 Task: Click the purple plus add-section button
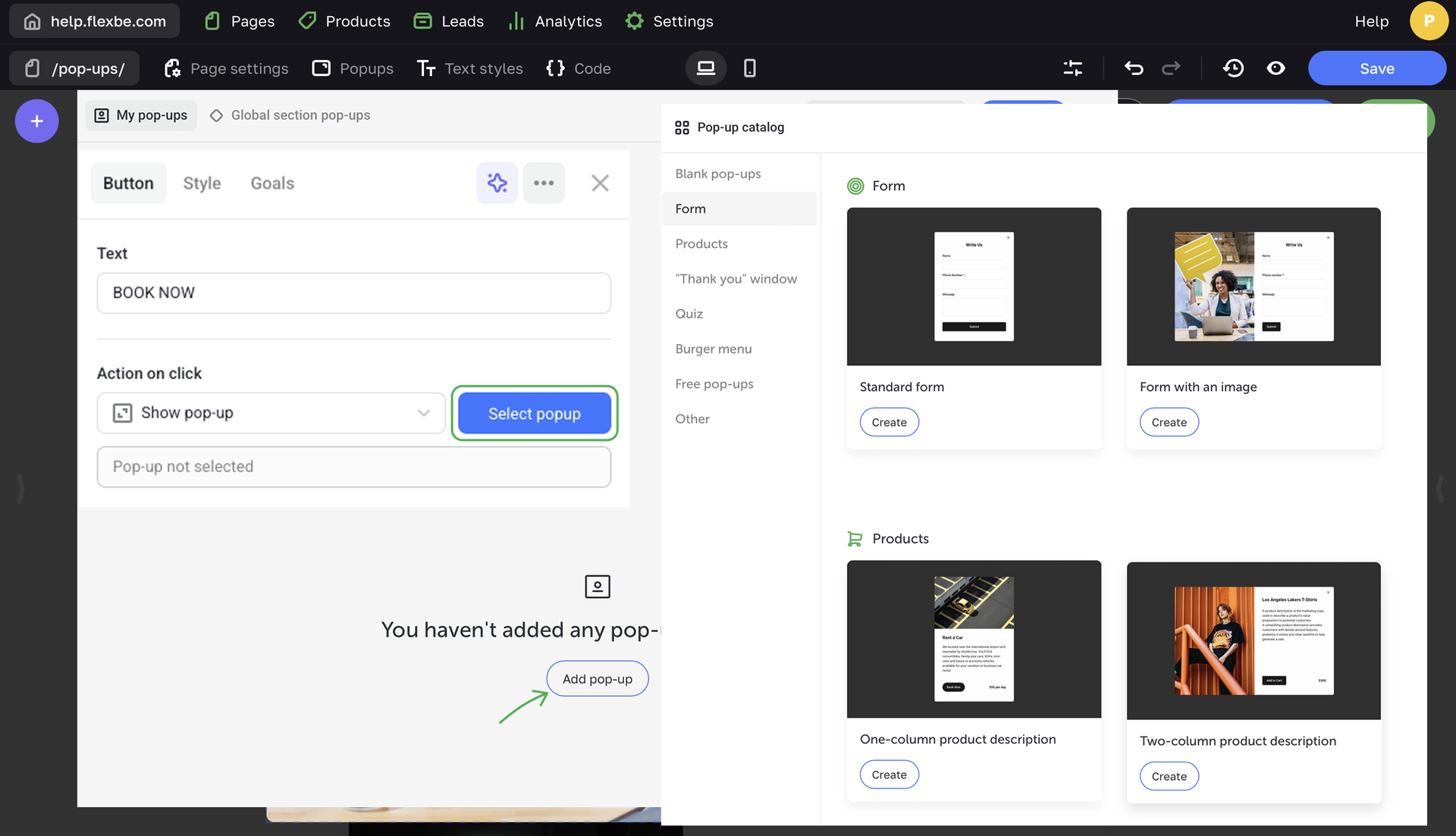pyautogui.click(x=36, y=121)
